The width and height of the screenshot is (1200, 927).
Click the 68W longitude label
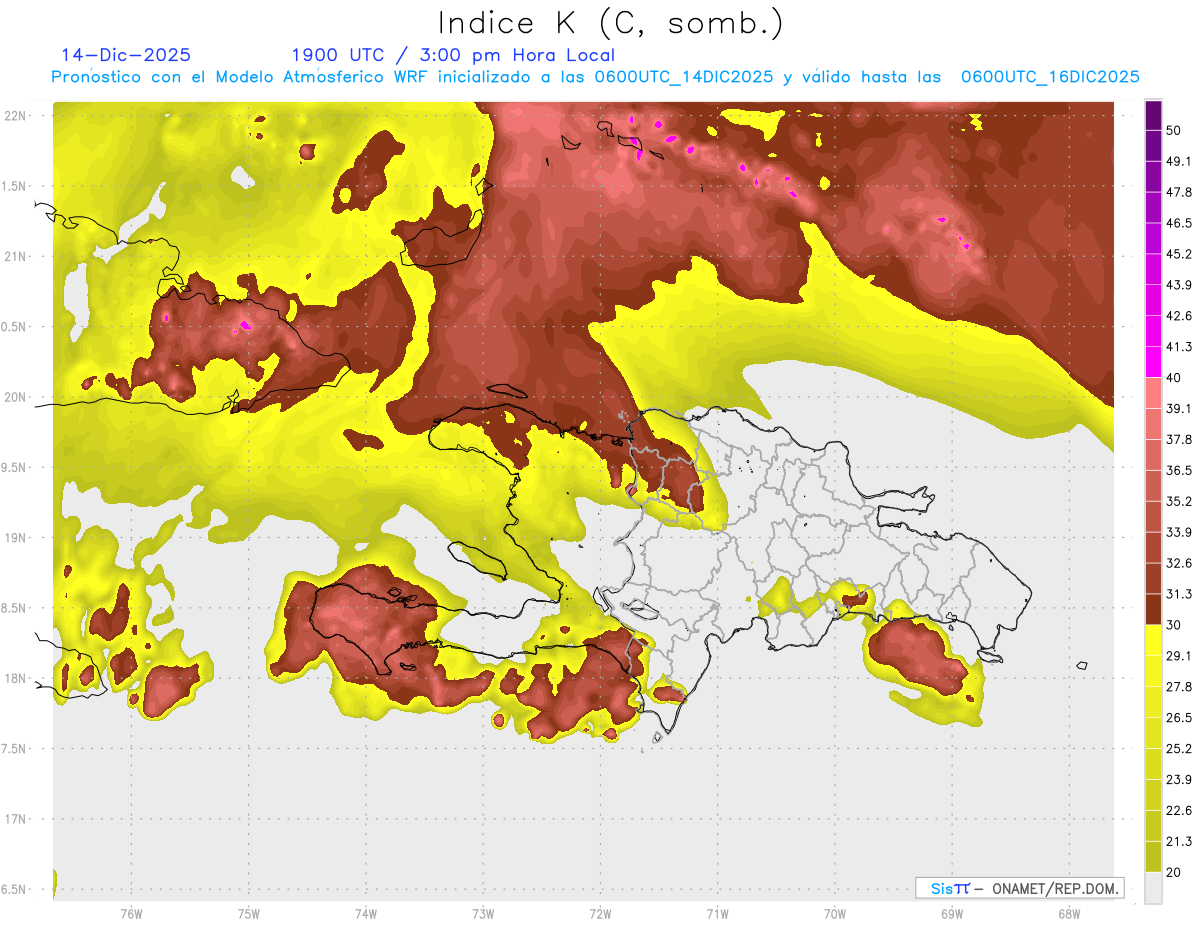point(1069,913)
